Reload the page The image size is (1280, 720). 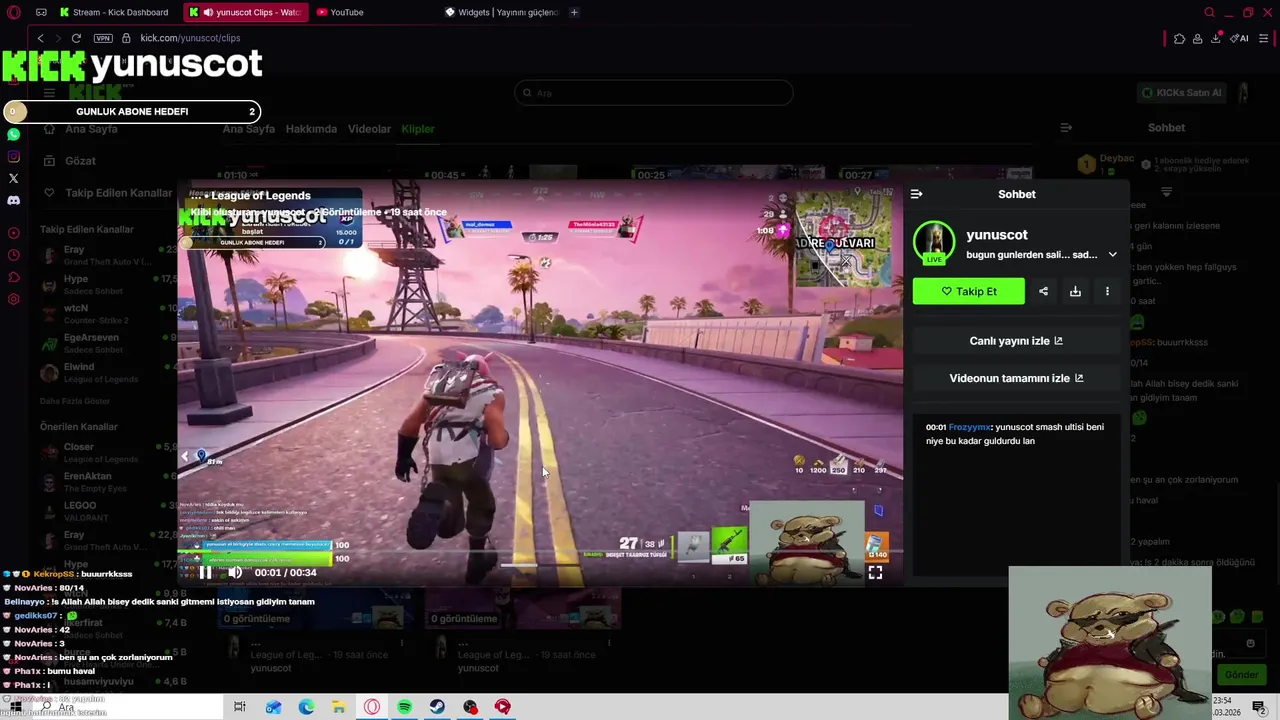[76, 38]
